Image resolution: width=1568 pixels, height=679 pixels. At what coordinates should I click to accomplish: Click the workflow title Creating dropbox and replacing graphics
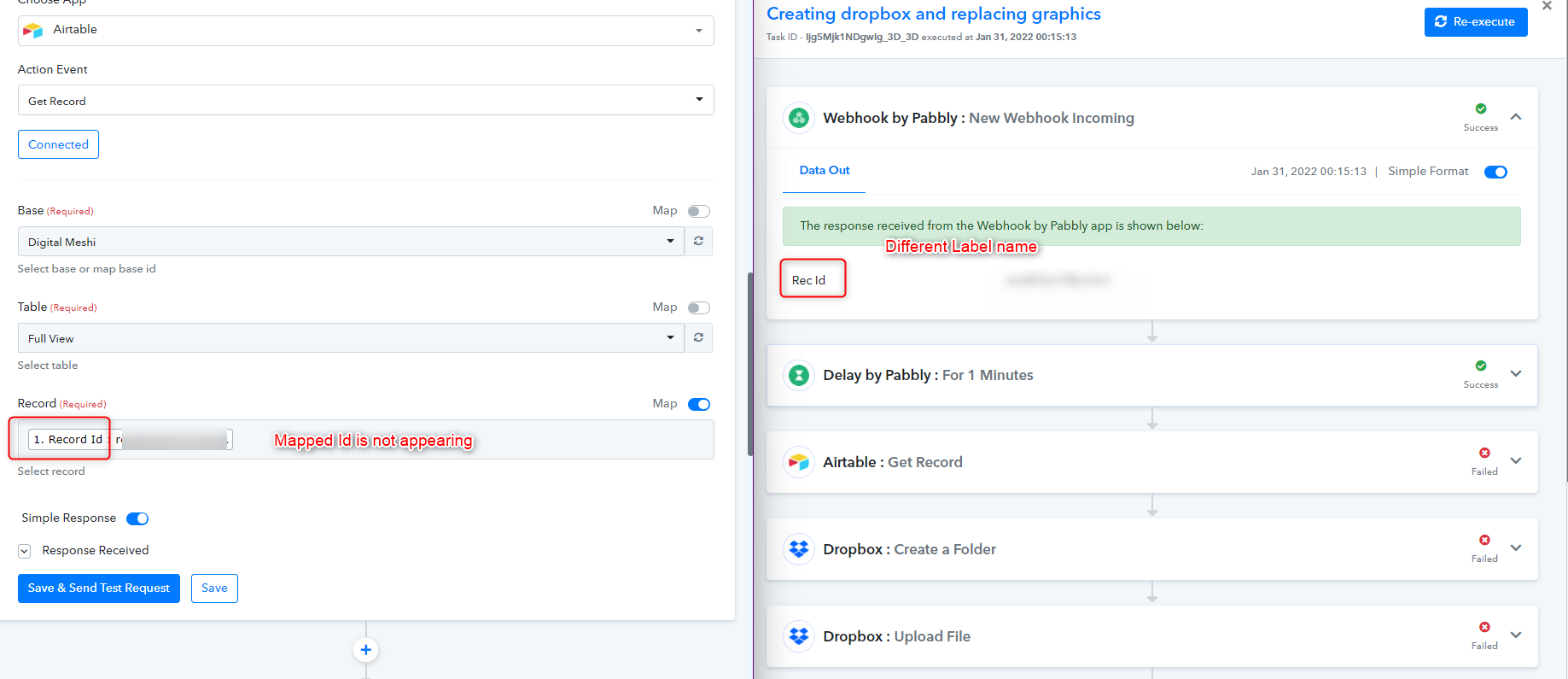point(933,14)
